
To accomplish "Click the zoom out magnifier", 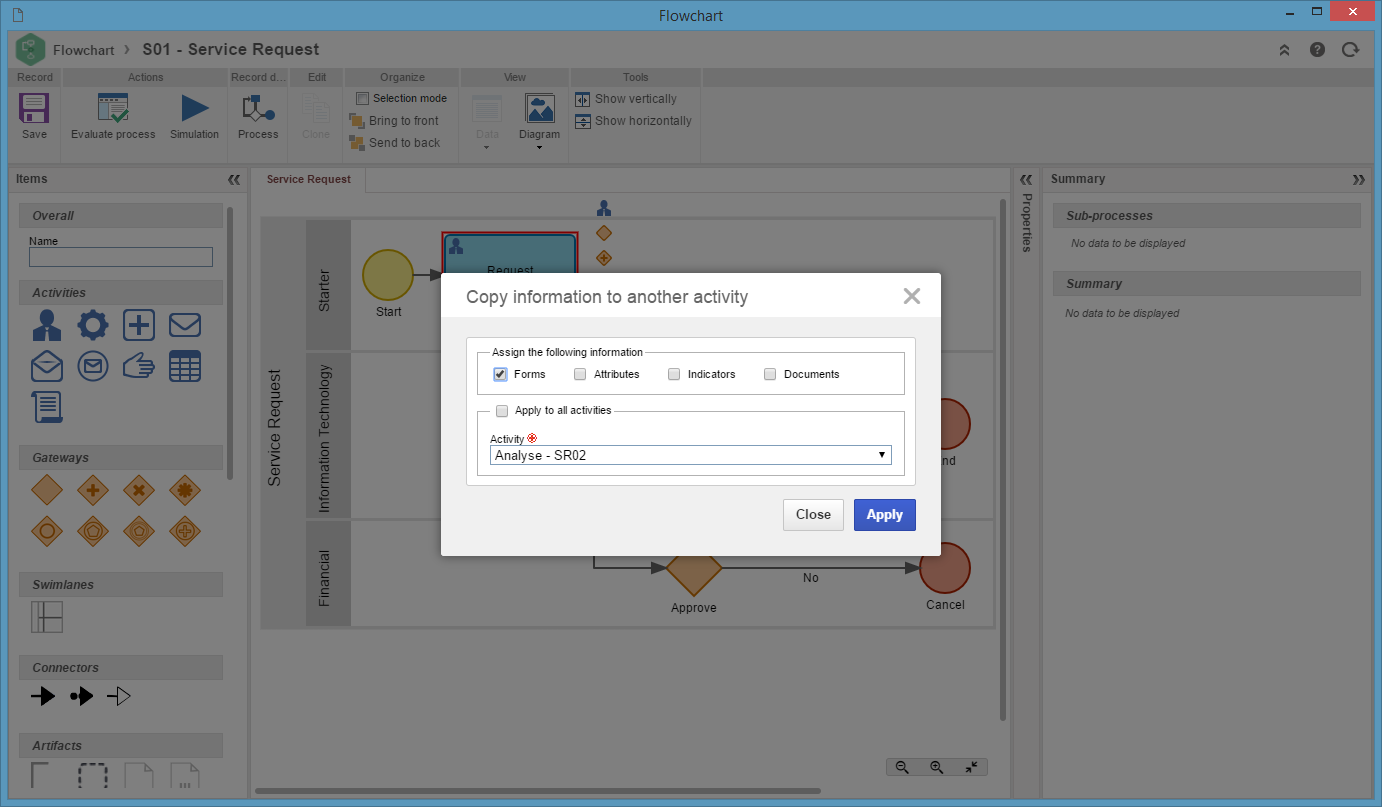I will [902, 767].
